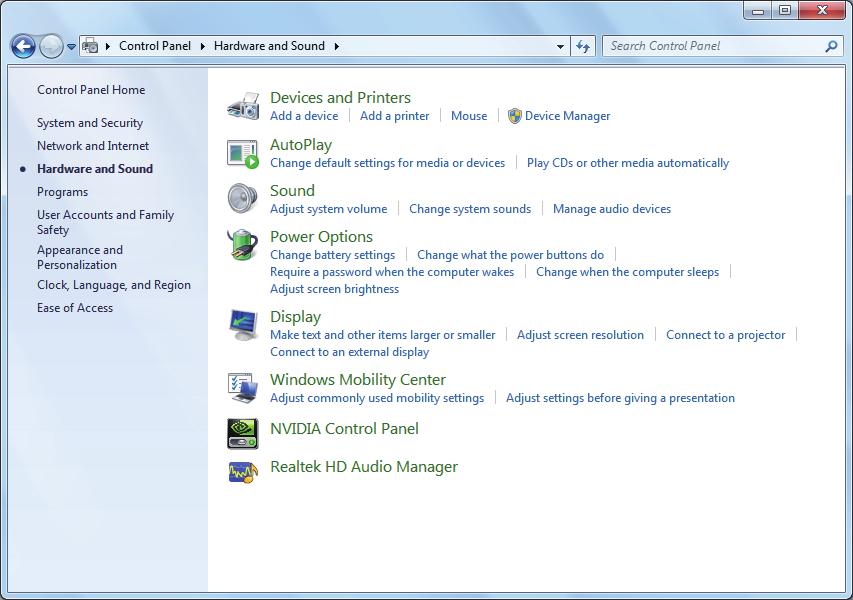Click Change battery settings
Image resolution: width=853 pixels, height=600 pixels.
point(332,255)
